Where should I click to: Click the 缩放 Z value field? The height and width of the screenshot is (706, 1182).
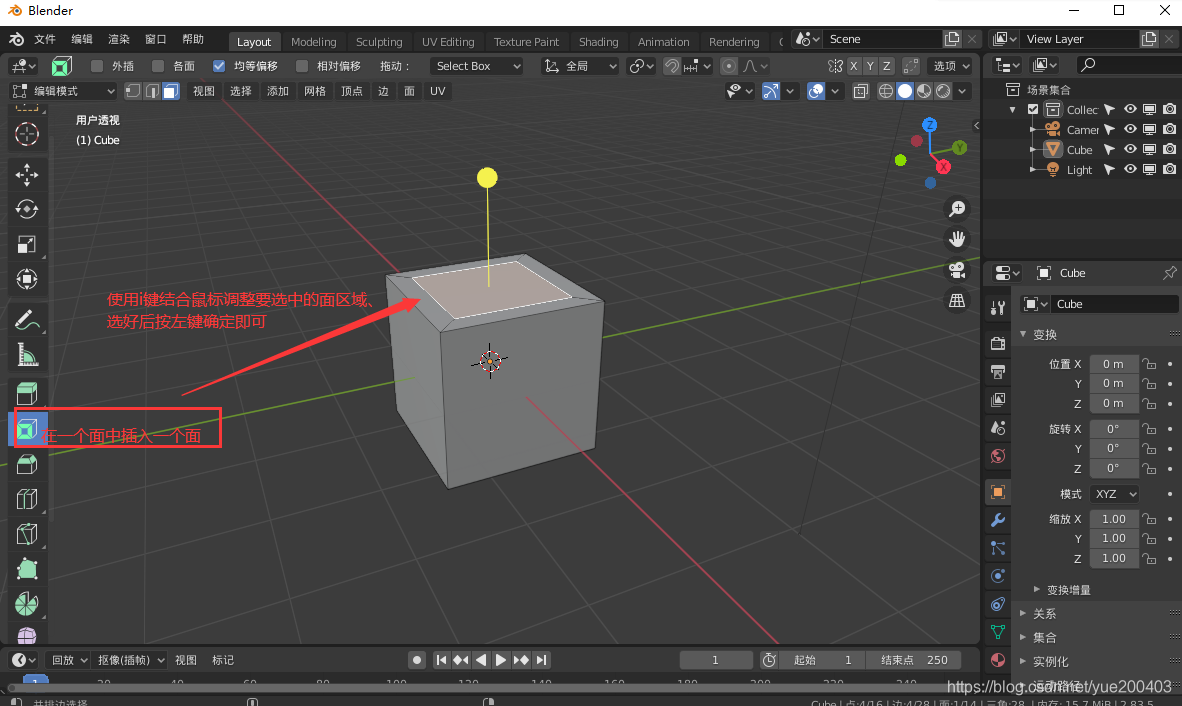(x=1113, y=558)
